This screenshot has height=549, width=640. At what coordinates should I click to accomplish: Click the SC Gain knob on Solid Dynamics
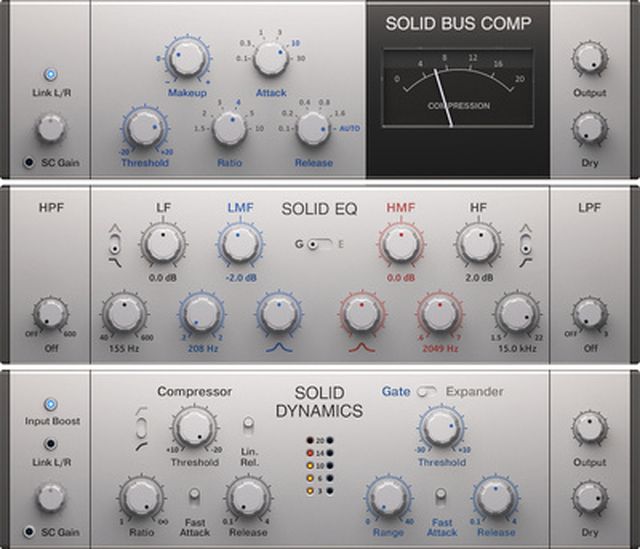pos(51,497)
